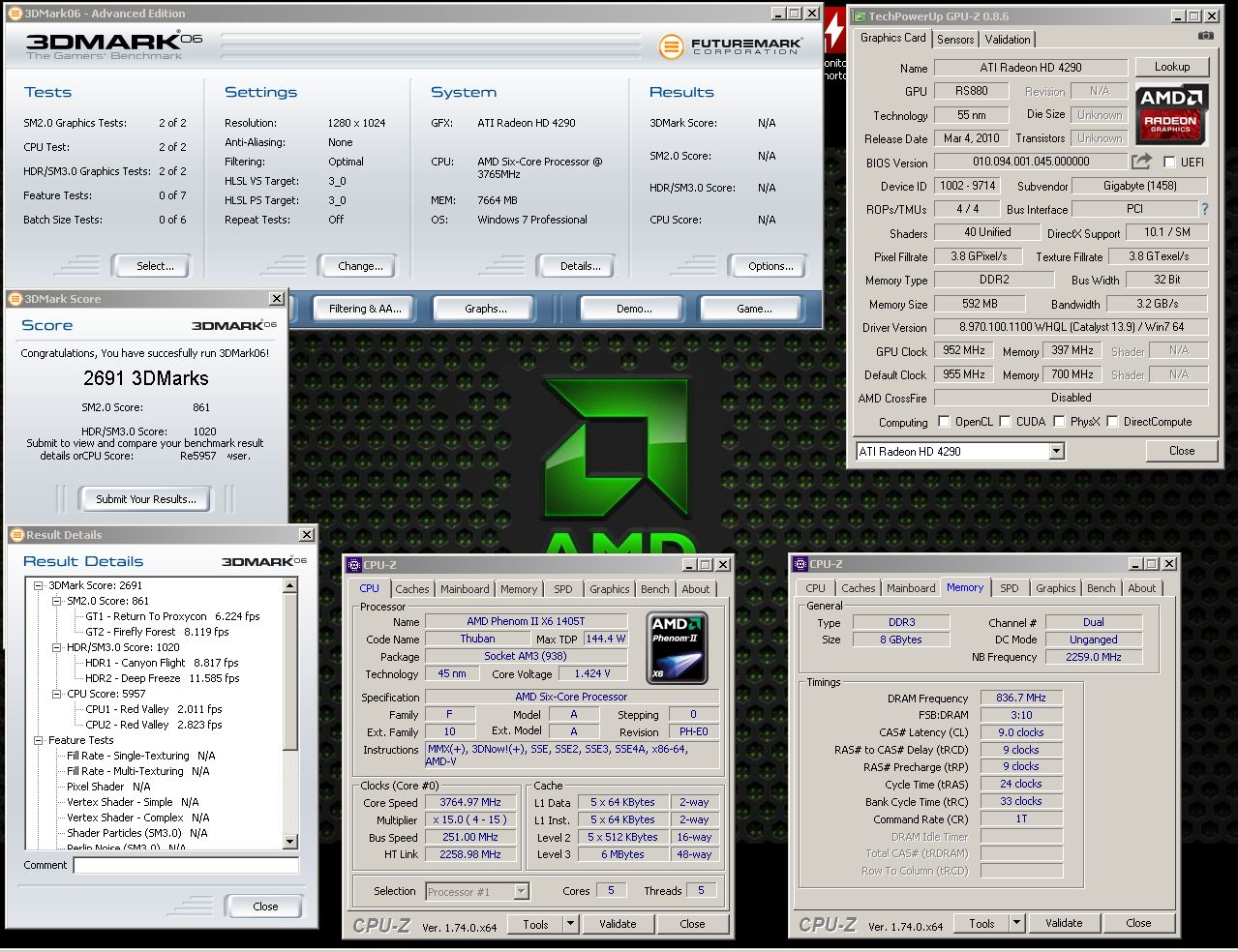Select GT1 - Return To Proxycon result row

point(172,616)
